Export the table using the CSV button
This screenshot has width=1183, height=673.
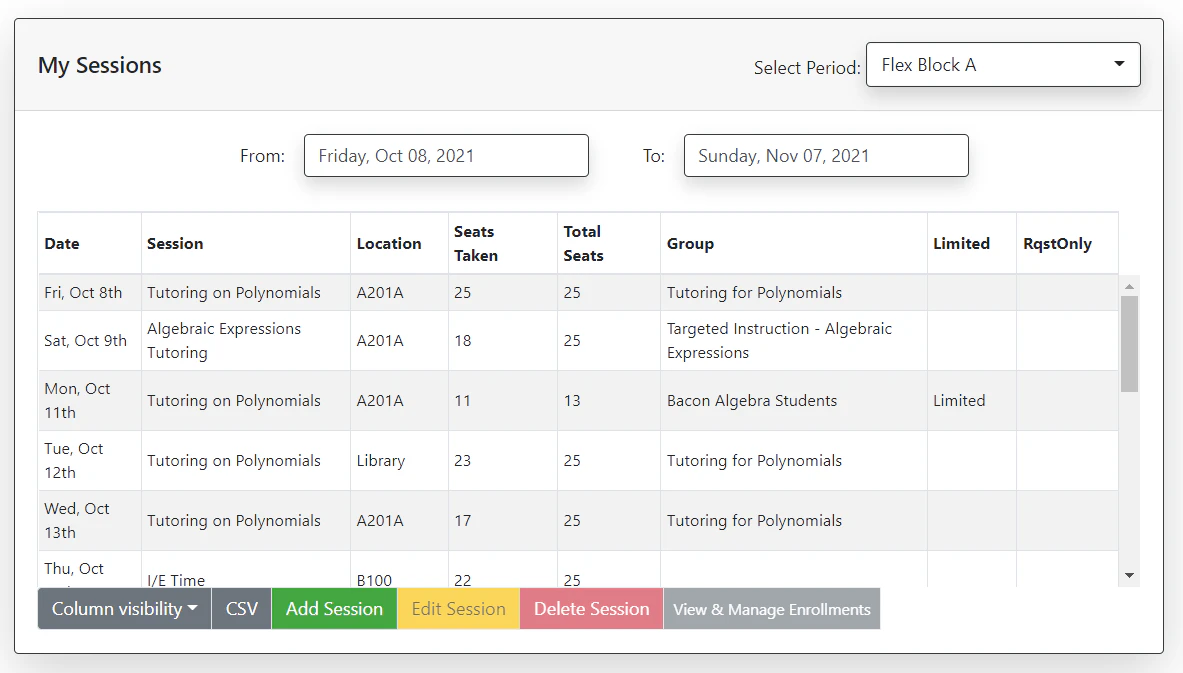(241, 608)
